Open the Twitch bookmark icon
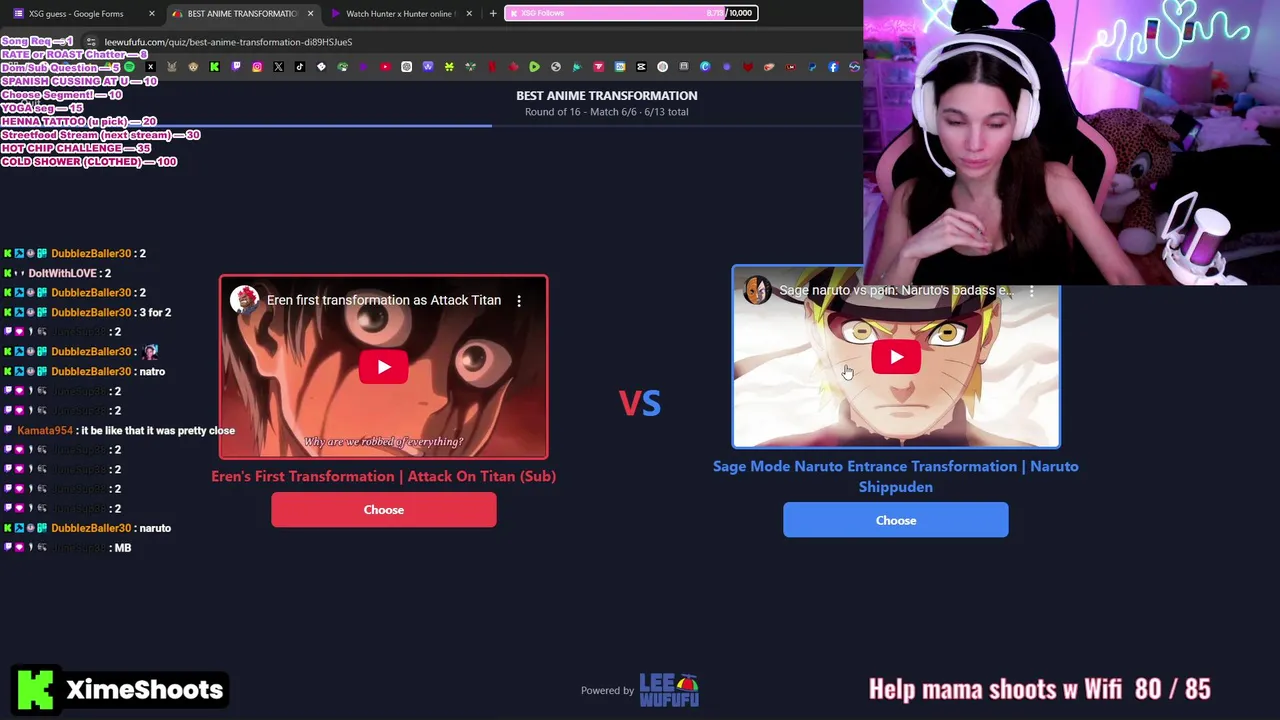Screen dimensions: 1280x720 pos(236,67)
